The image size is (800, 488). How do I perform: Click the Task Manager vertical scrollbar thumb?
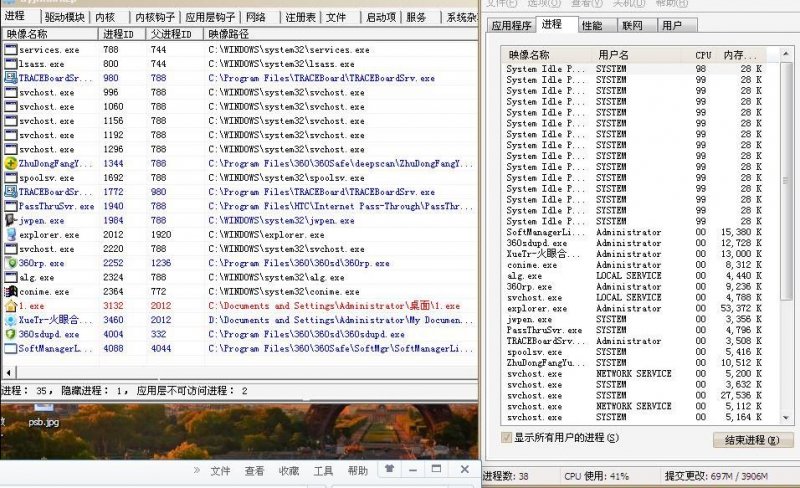(786, 181)
